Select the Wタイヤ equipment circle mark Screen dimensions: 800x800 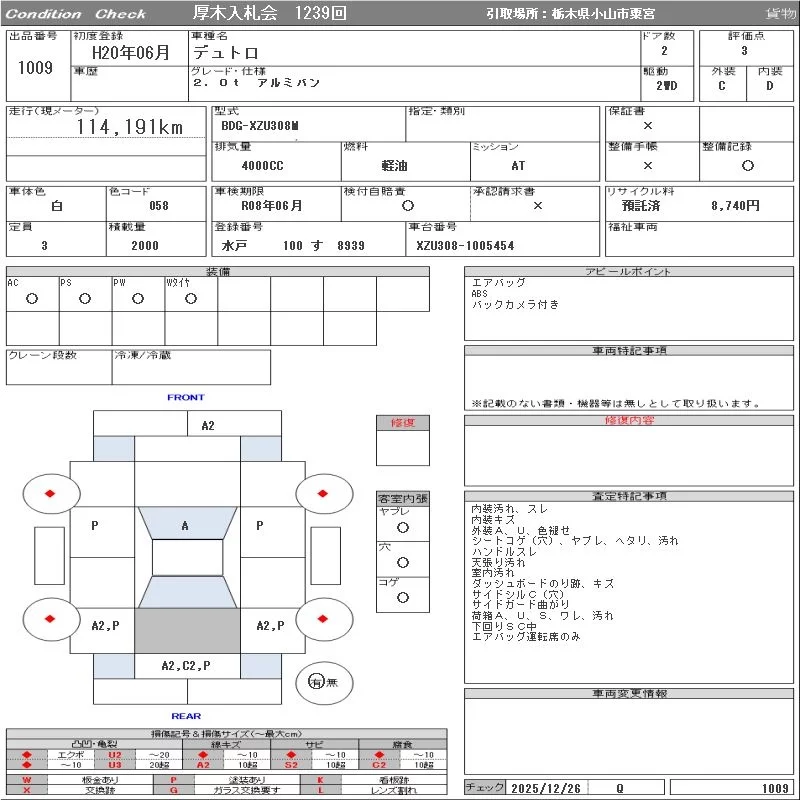[191, 298]
